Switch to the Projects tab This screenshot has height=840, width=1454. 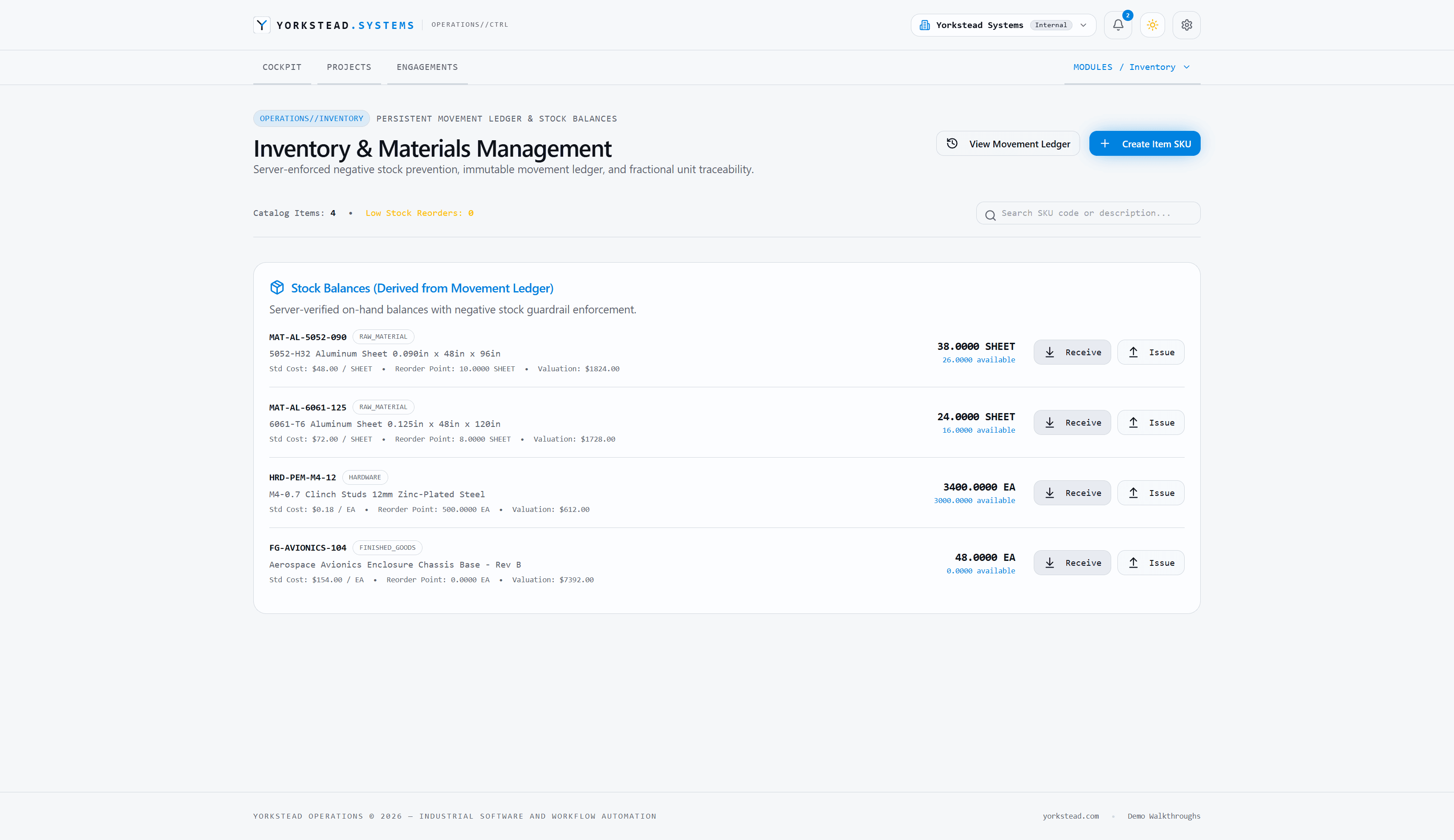tap(349, 67)
